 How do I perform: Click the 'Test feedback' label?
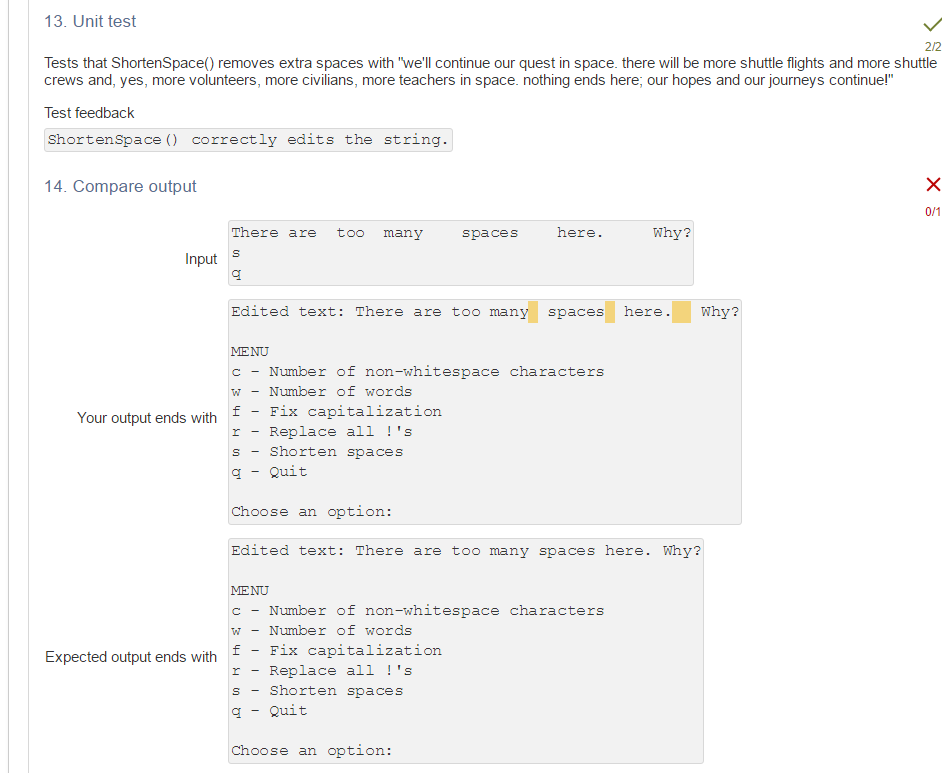[90, 113]
